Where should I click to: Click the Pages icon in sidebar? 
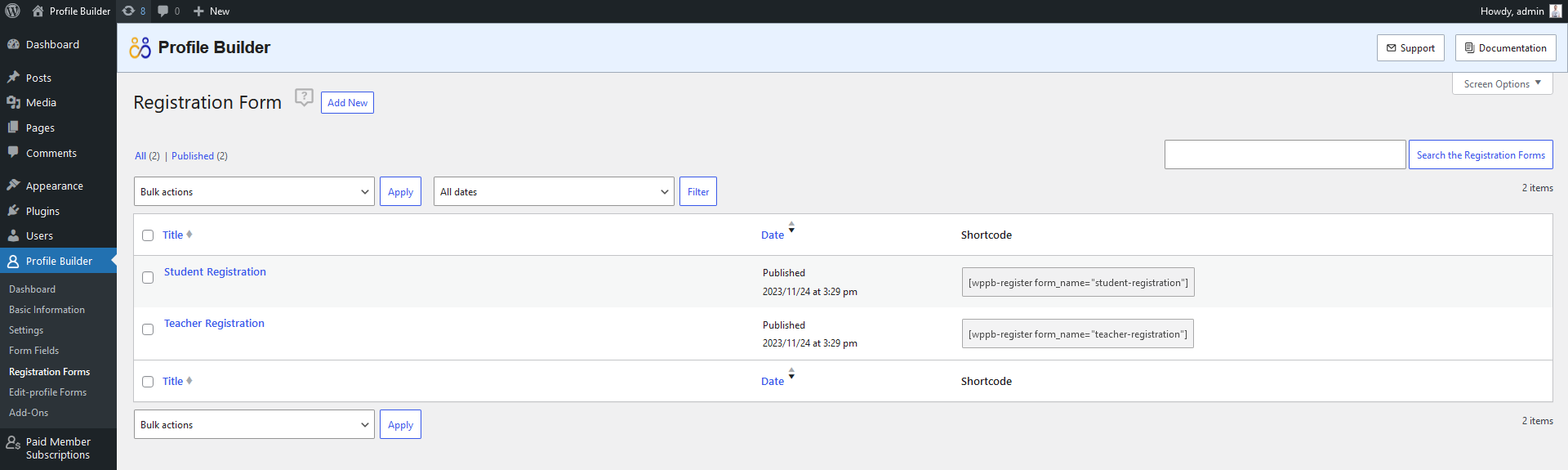[13, 128]
